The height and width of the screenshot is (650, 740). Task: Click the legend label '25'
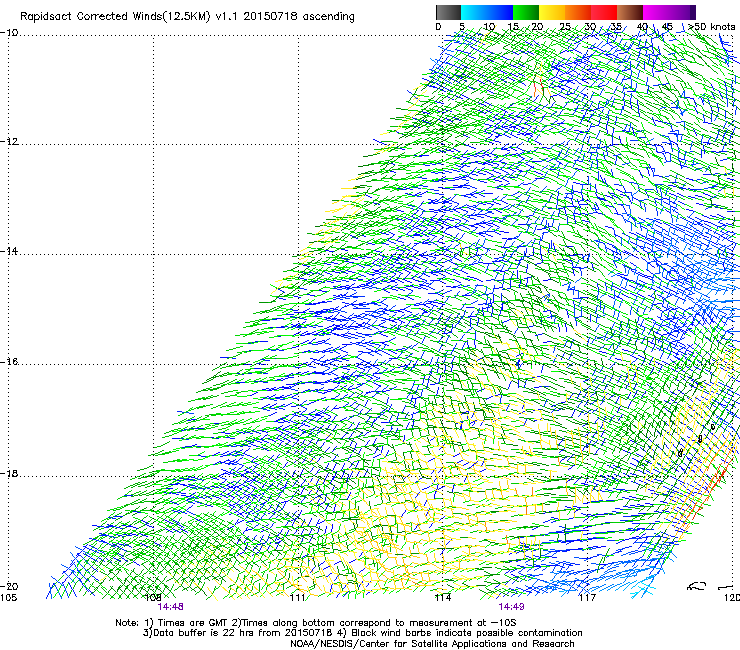tap(565, 27)
